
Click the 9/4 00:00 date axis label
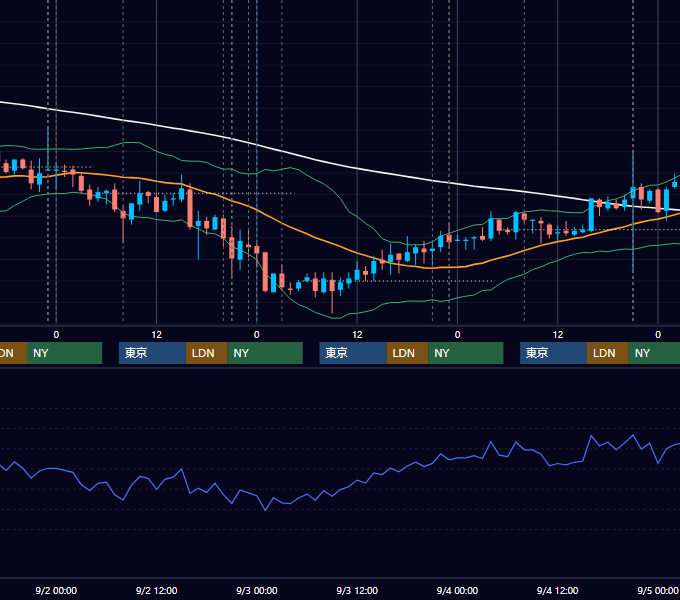[x=457, y=590]
